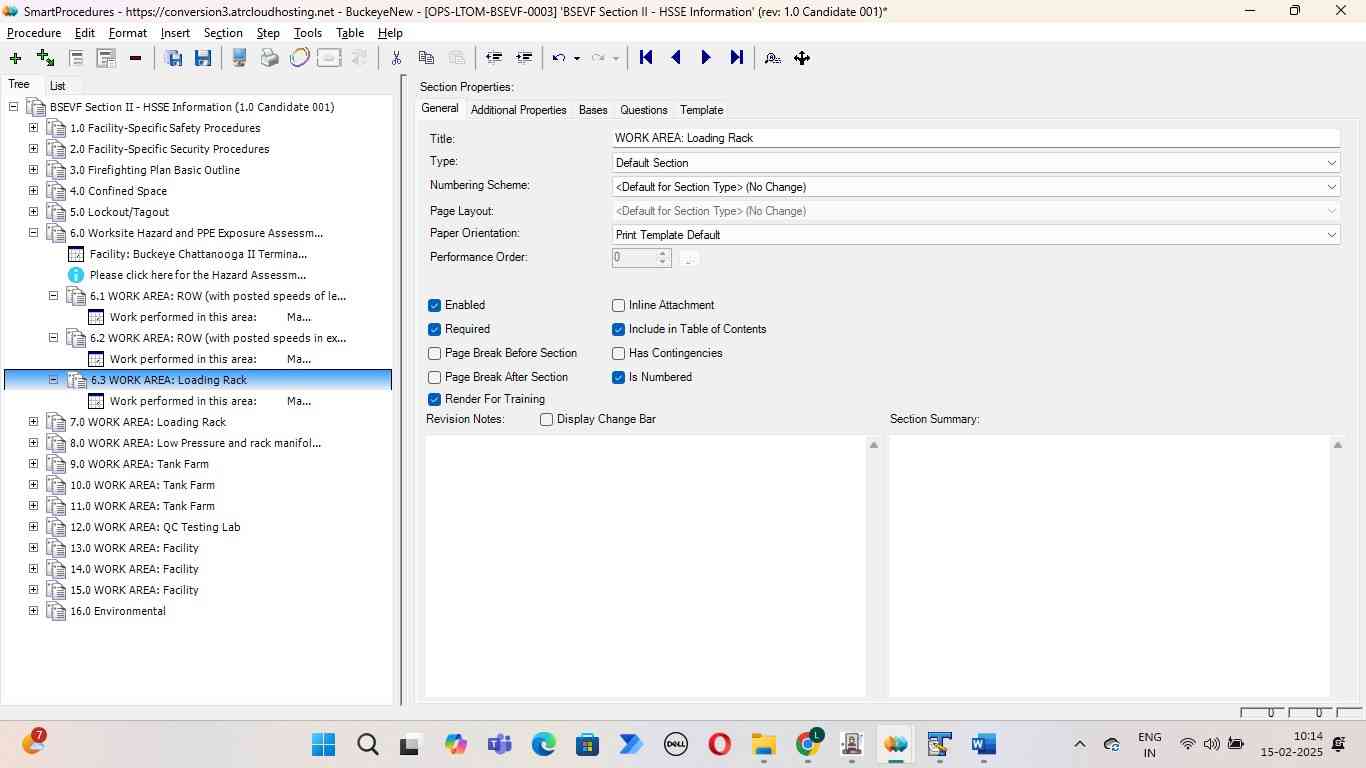The image size is (1366, 768).
Task: Toggle Include in Table of Contents
Action: click(618, 329)
